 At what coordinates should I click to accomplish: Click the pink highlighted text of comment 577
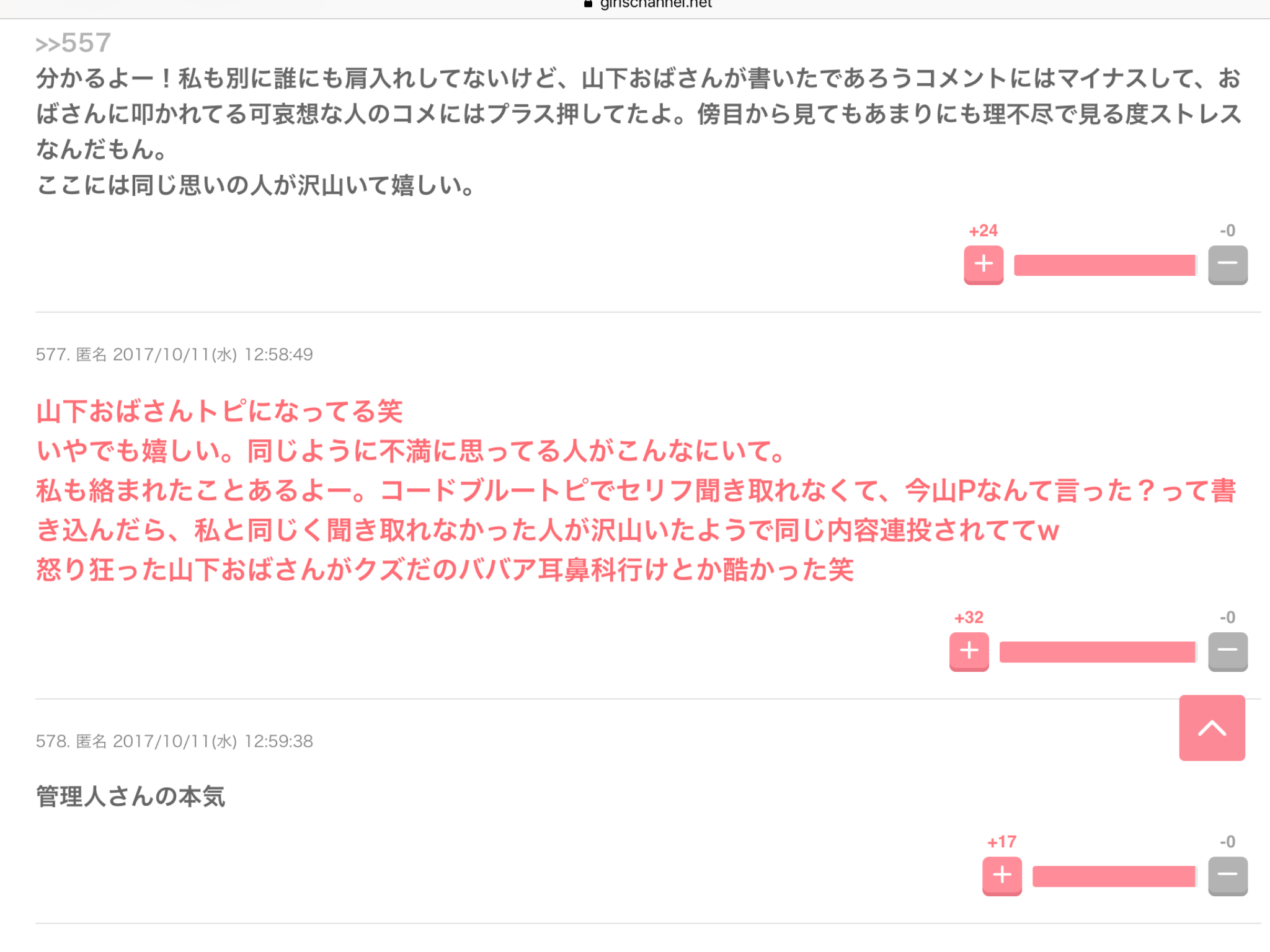click(636, 490)
